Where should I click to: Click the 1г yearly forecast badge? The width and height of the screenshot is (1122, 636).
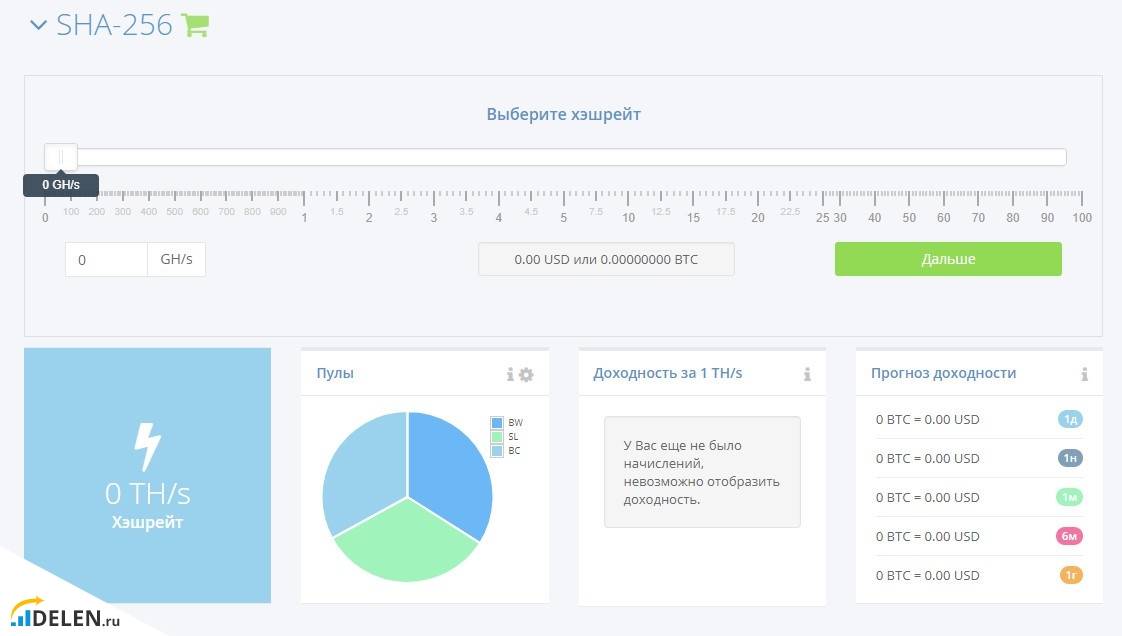coord(1071,574)
